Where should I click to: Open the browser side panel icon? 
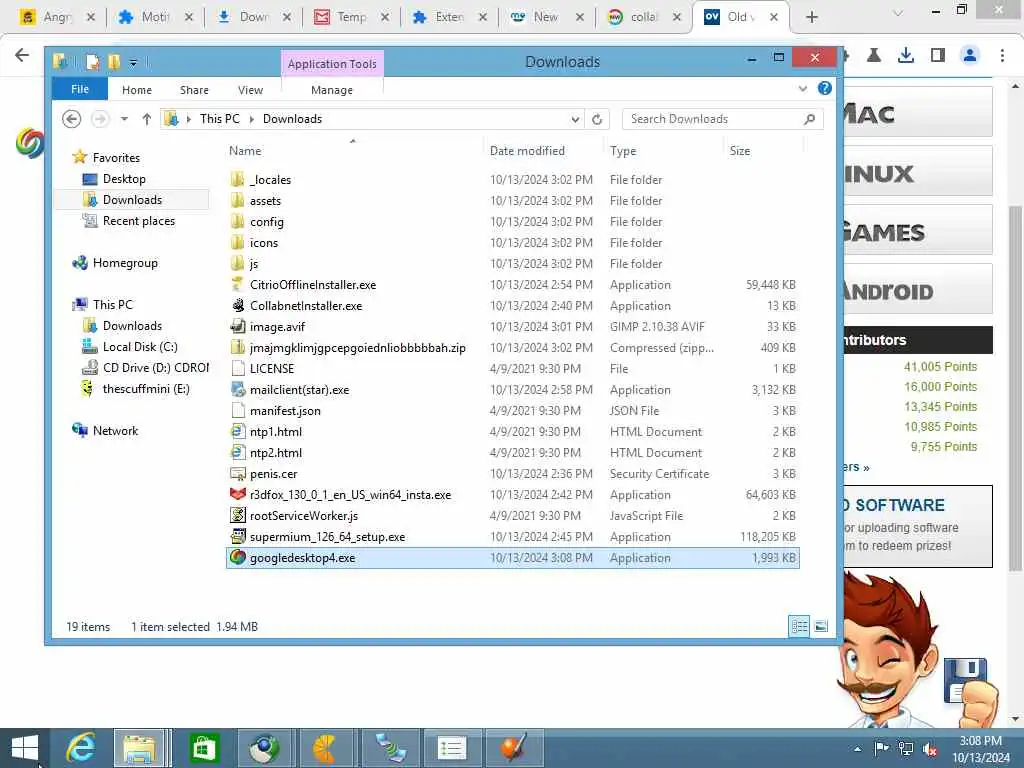pos(938,56)
